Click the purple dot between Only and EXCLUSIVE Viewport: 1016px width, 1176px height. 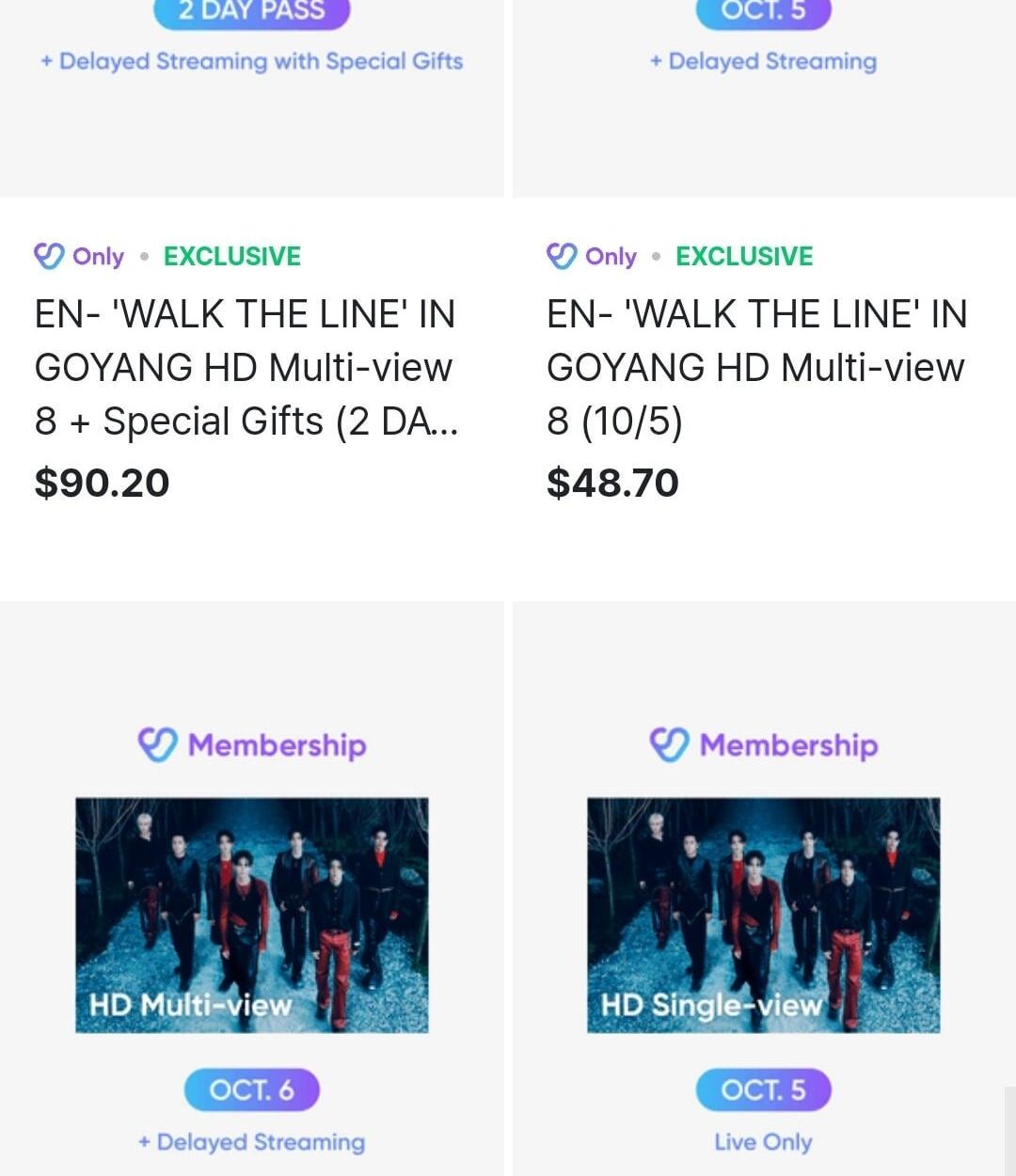[143, 256]
